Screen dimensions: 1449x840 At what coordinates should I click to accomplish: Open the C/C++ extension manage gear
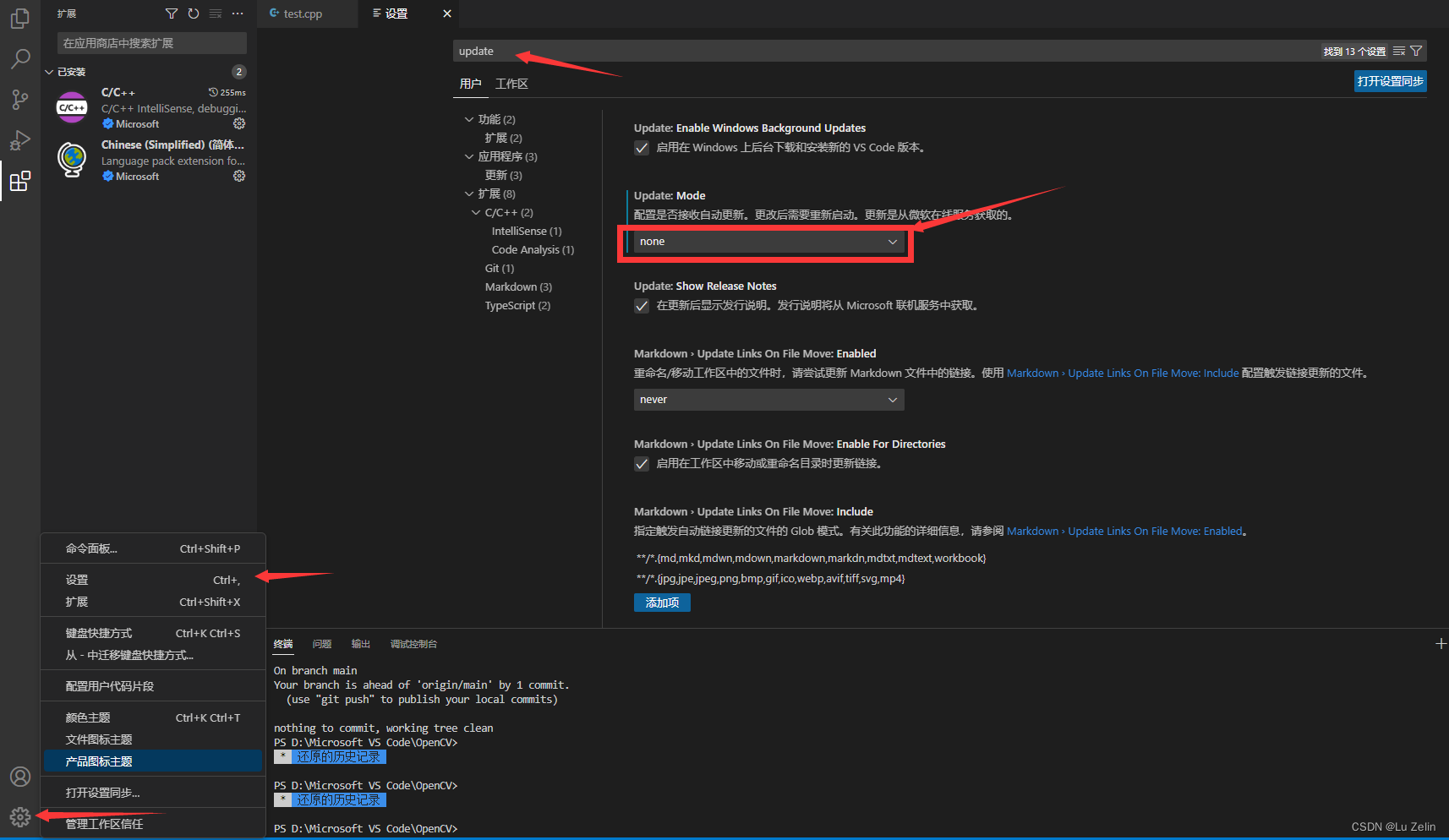pos(239,123)
